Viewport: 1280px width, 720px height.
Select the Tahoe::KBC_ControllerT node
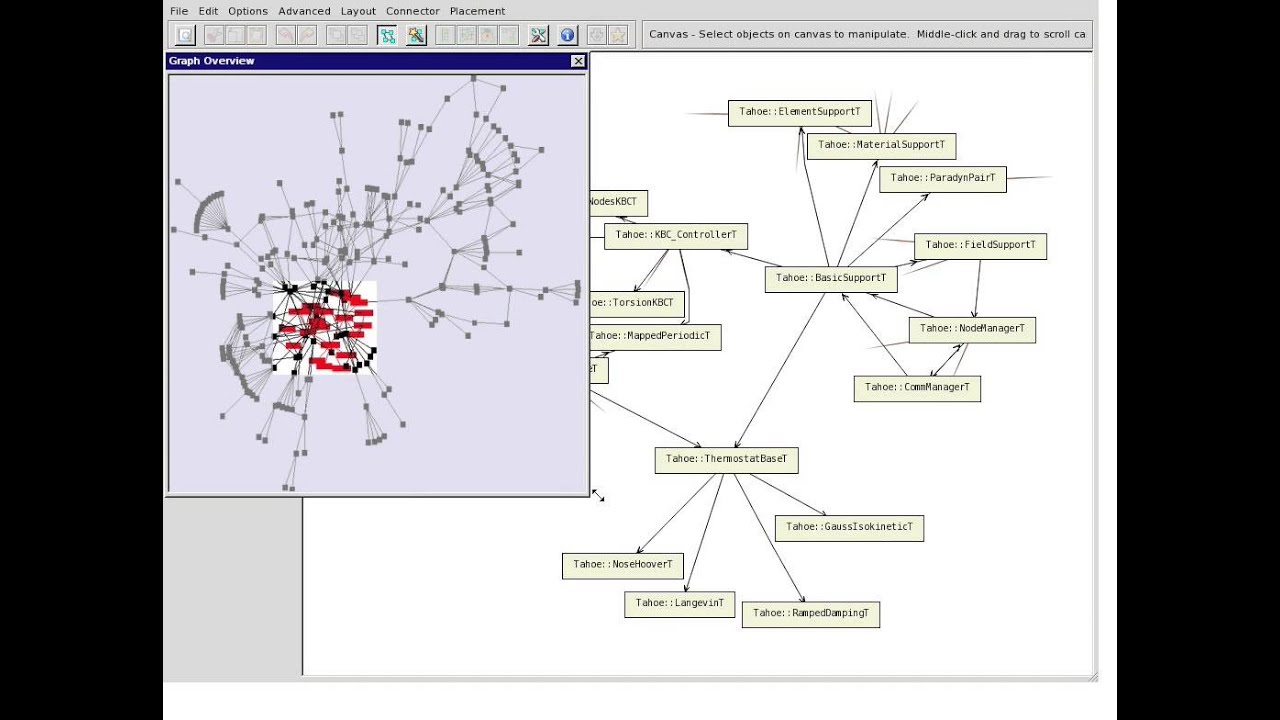pos(676,236)
